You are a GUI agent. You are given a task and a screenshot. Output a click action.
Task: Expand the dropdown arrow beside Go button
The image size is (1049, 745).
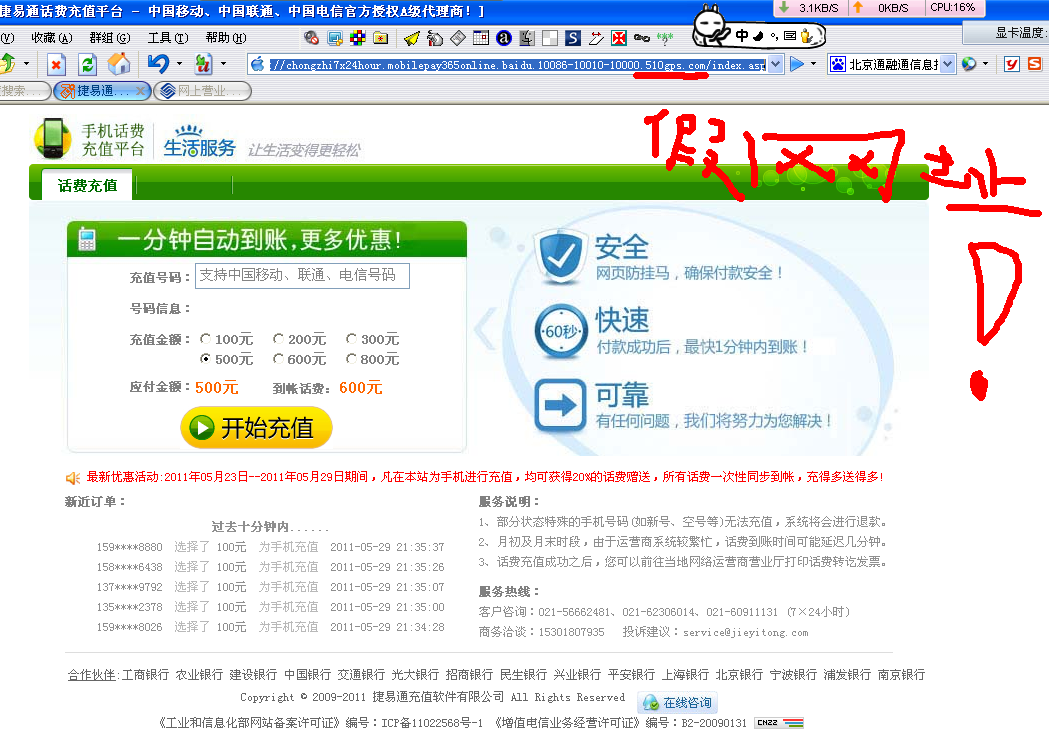click(813, 64)
